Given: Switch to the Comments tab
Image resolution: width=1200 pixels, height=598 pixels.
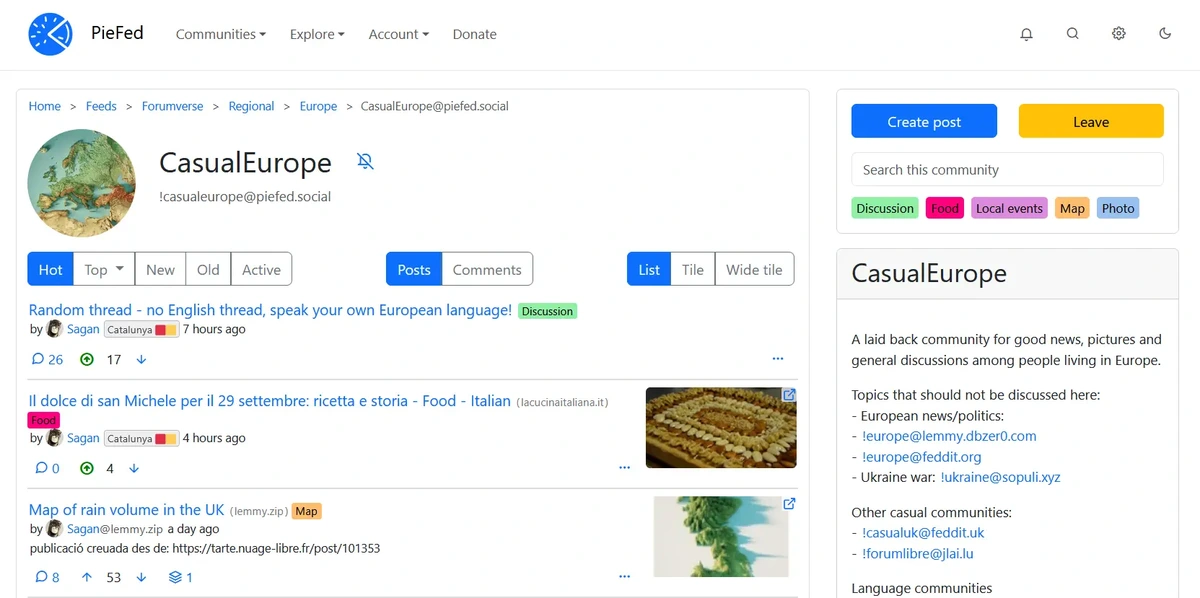Looking at the screenshot, I should point(487,269).
